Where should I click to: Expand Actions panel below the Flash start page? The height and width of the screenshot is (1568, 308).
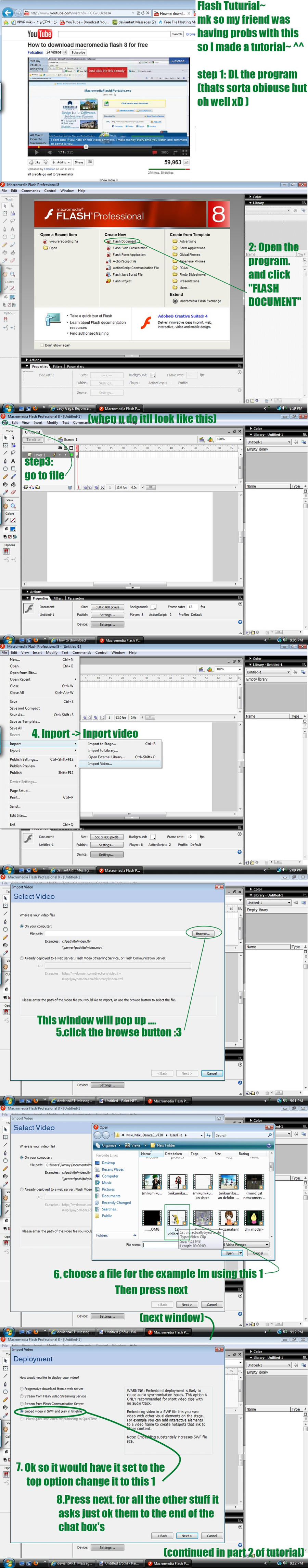click(26, 360)
